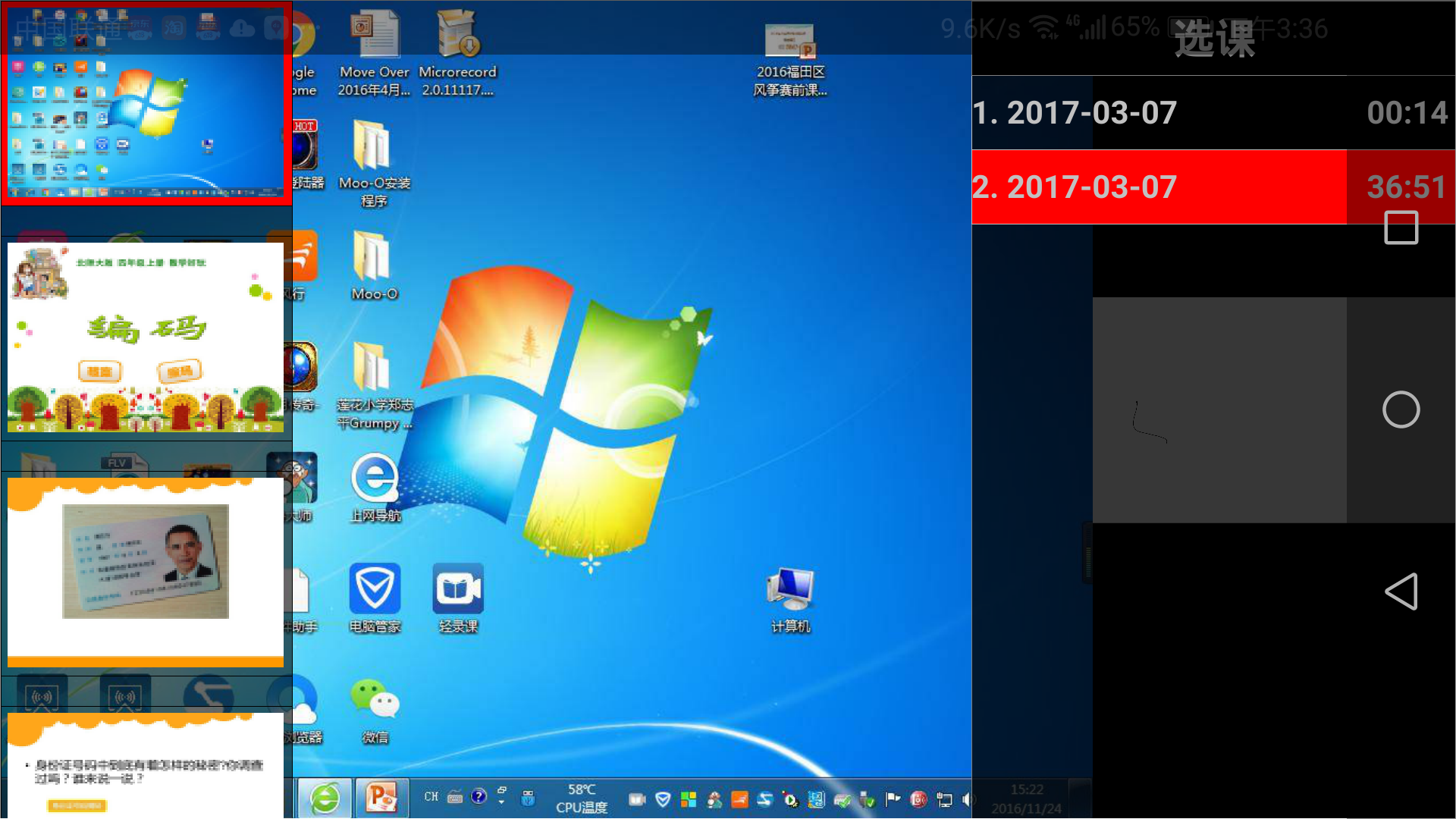This screenshot has height=819, width=1456.
Task: Click the 360 browser taskbar button
Action: click(325, 799)
